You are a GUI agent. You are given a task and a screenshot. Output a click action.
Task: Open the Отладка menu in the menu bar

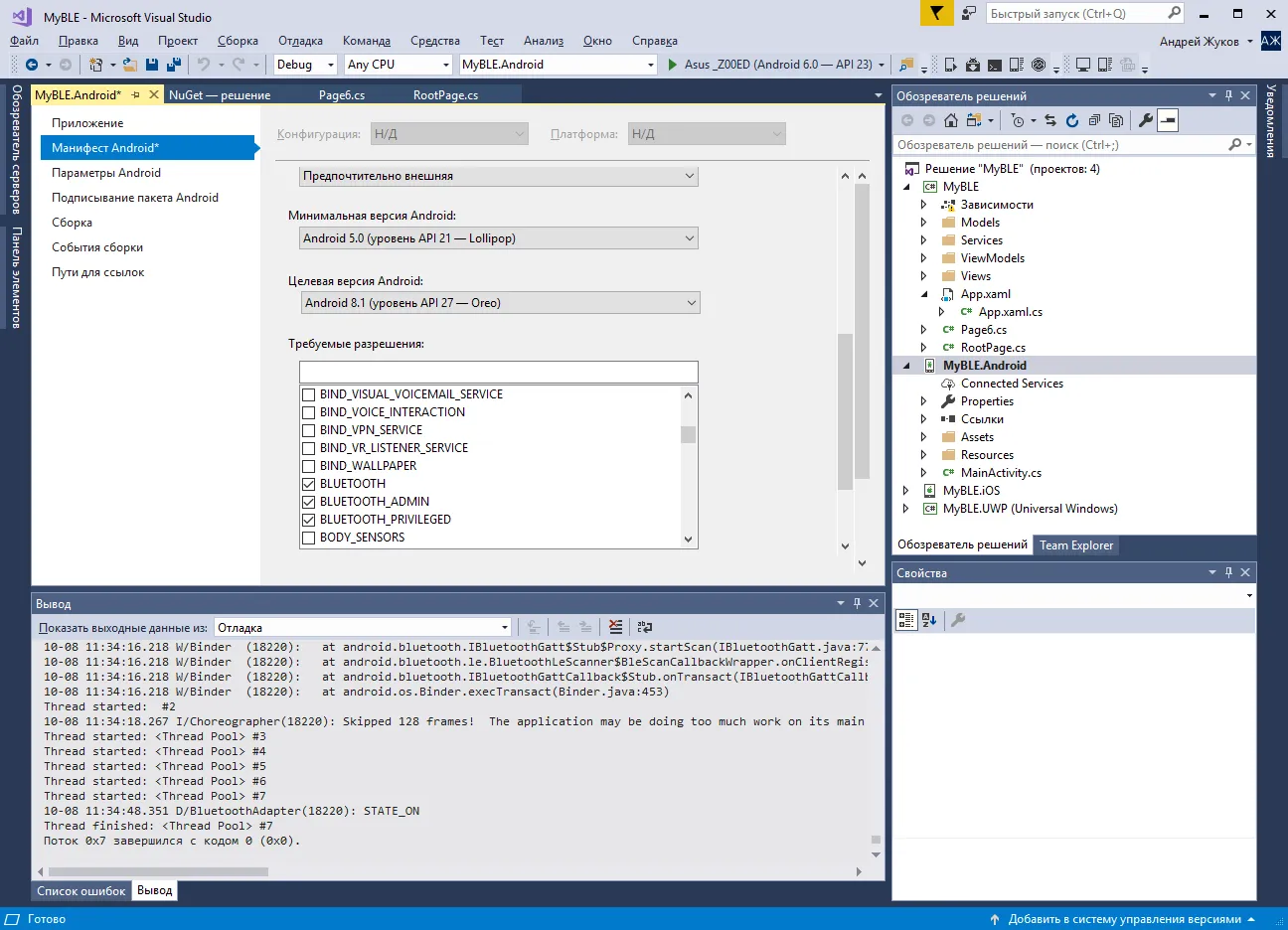tap(300, 41)
